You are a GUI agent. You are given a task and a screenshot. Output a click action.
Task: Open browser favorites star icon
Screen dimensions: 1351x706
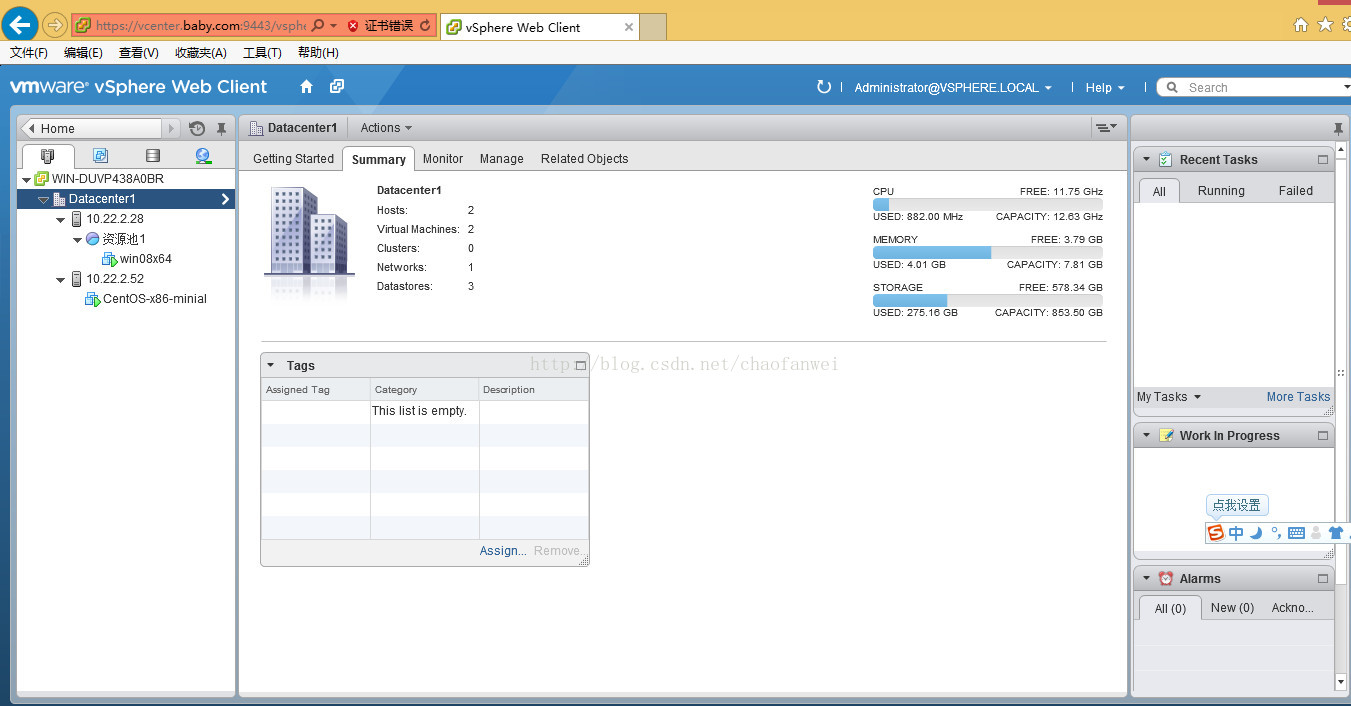(x=1326, y=25)
